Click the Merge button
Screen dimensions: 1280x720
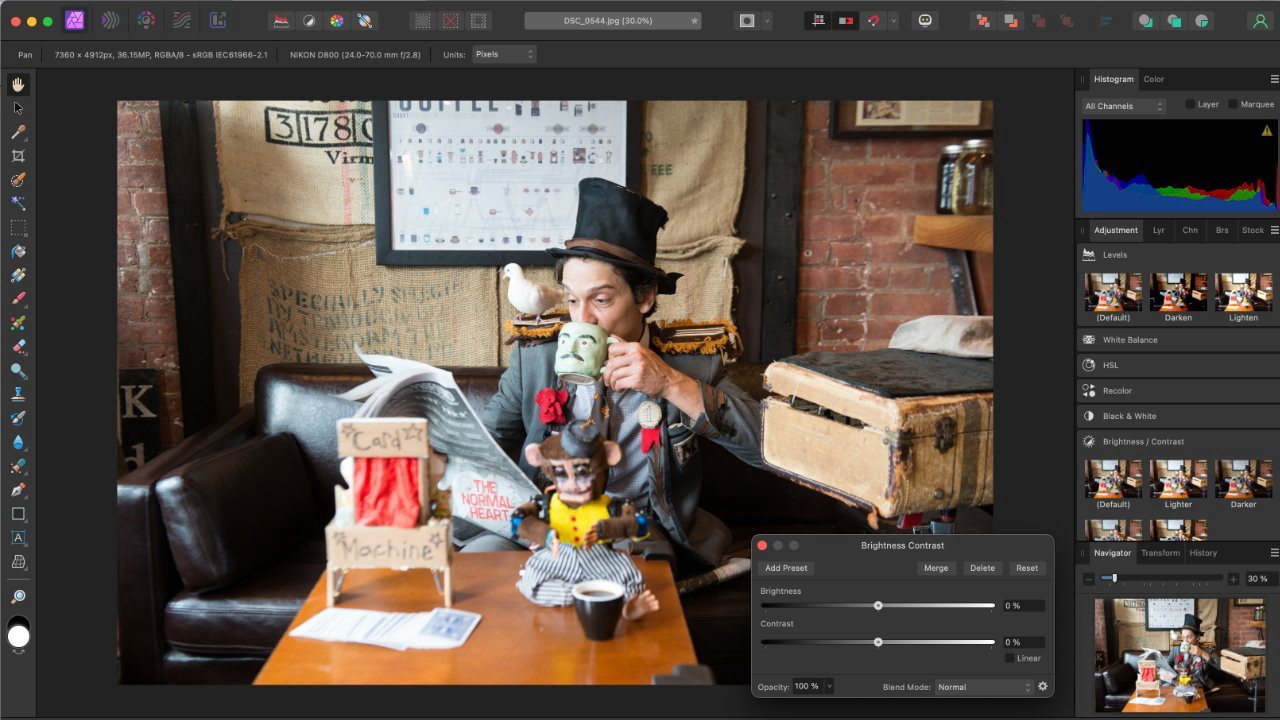pos(936,568)
